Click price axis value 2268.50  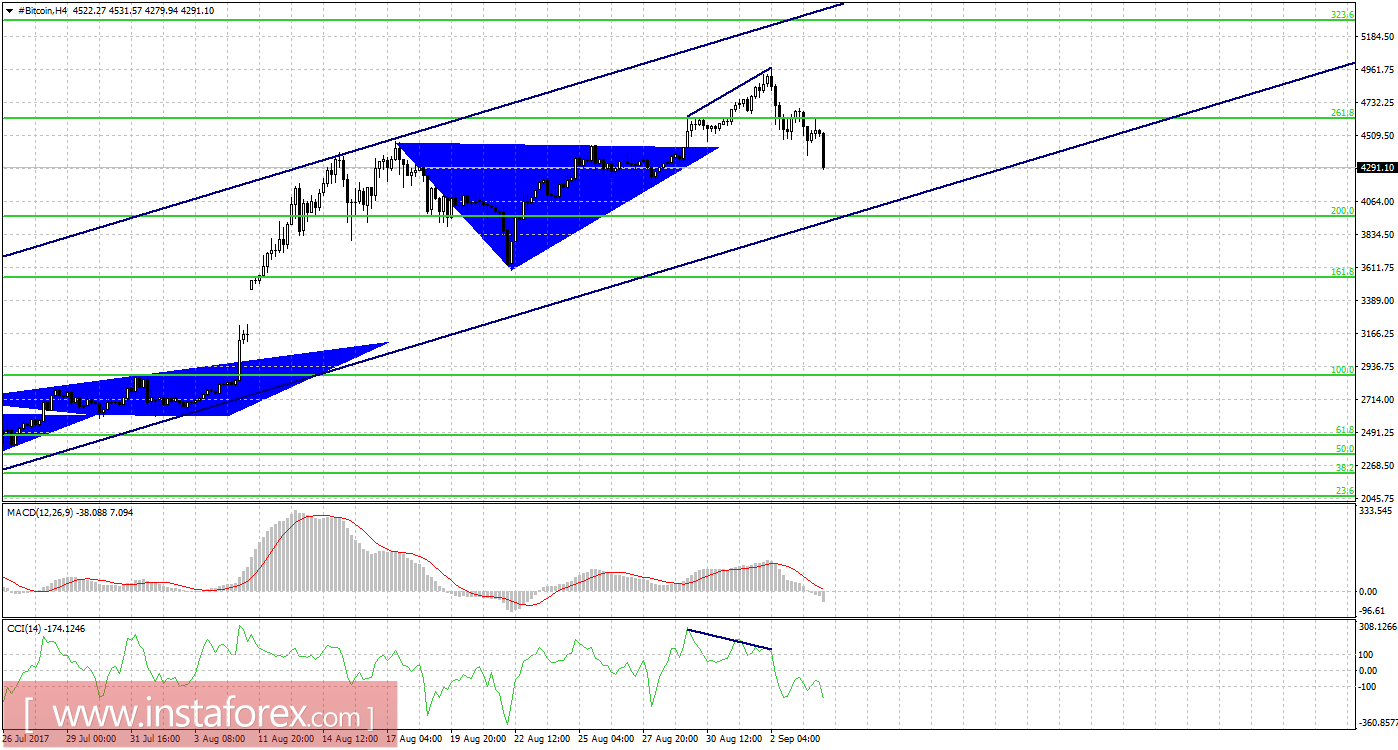1377,466
